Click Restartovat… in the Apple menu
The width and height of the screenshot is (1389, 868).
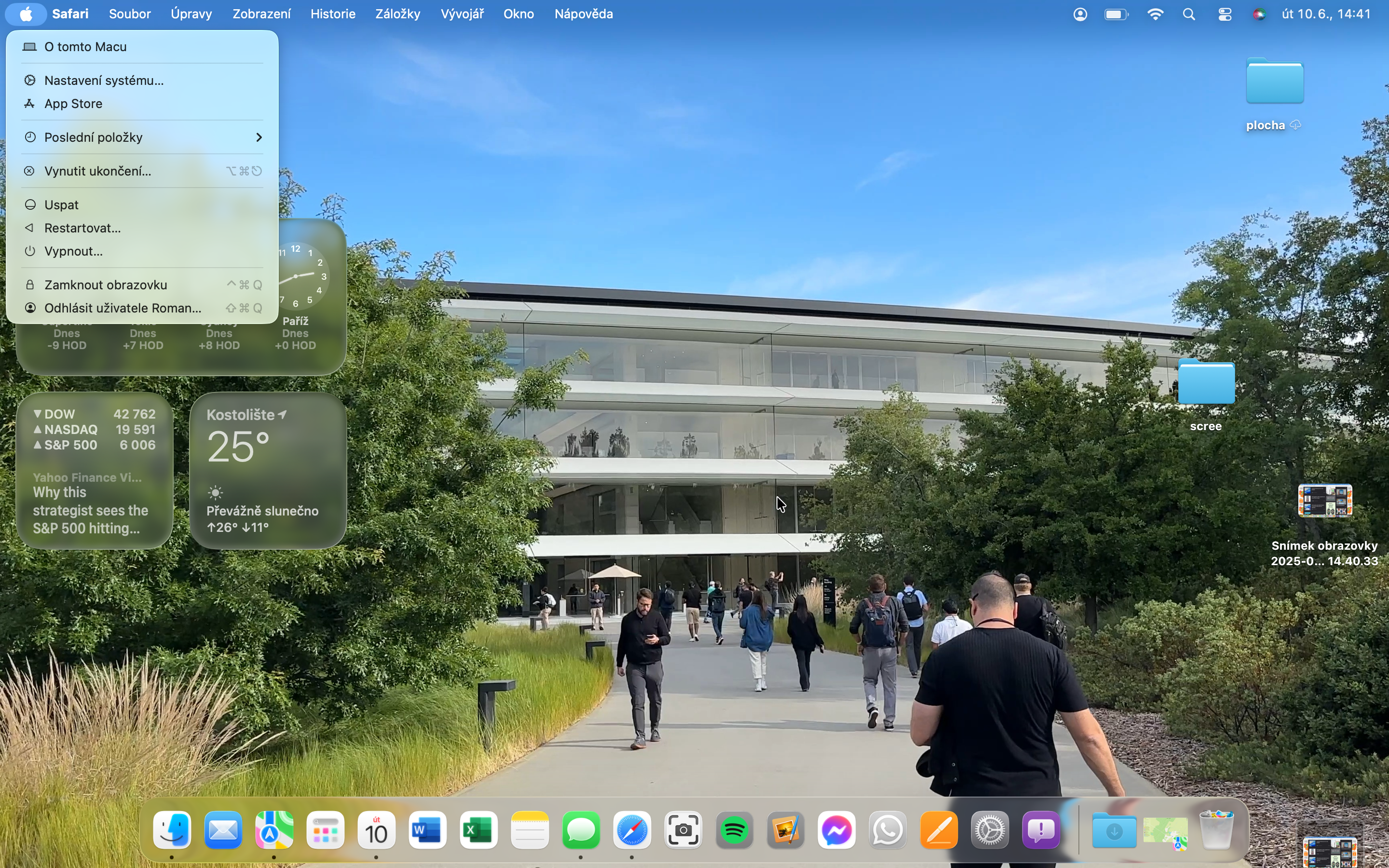click(x=82, y=228)
